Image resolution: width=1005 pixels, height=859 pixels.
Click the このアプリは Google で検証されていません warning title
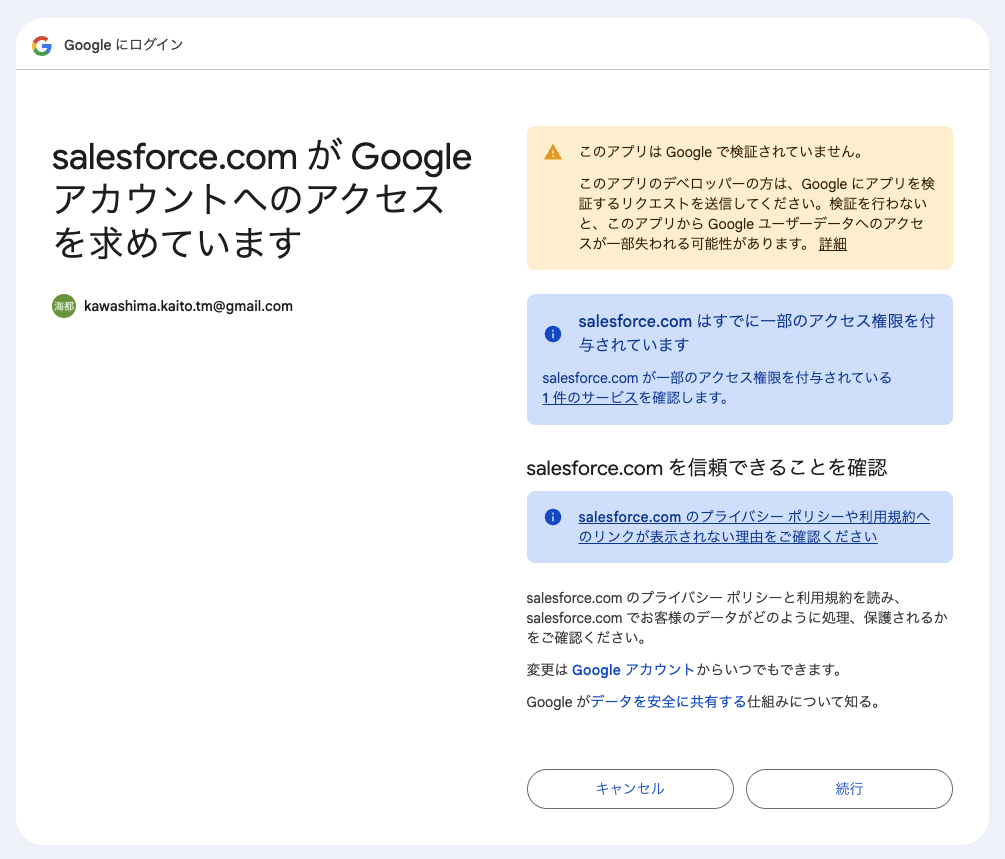[720, 152]
